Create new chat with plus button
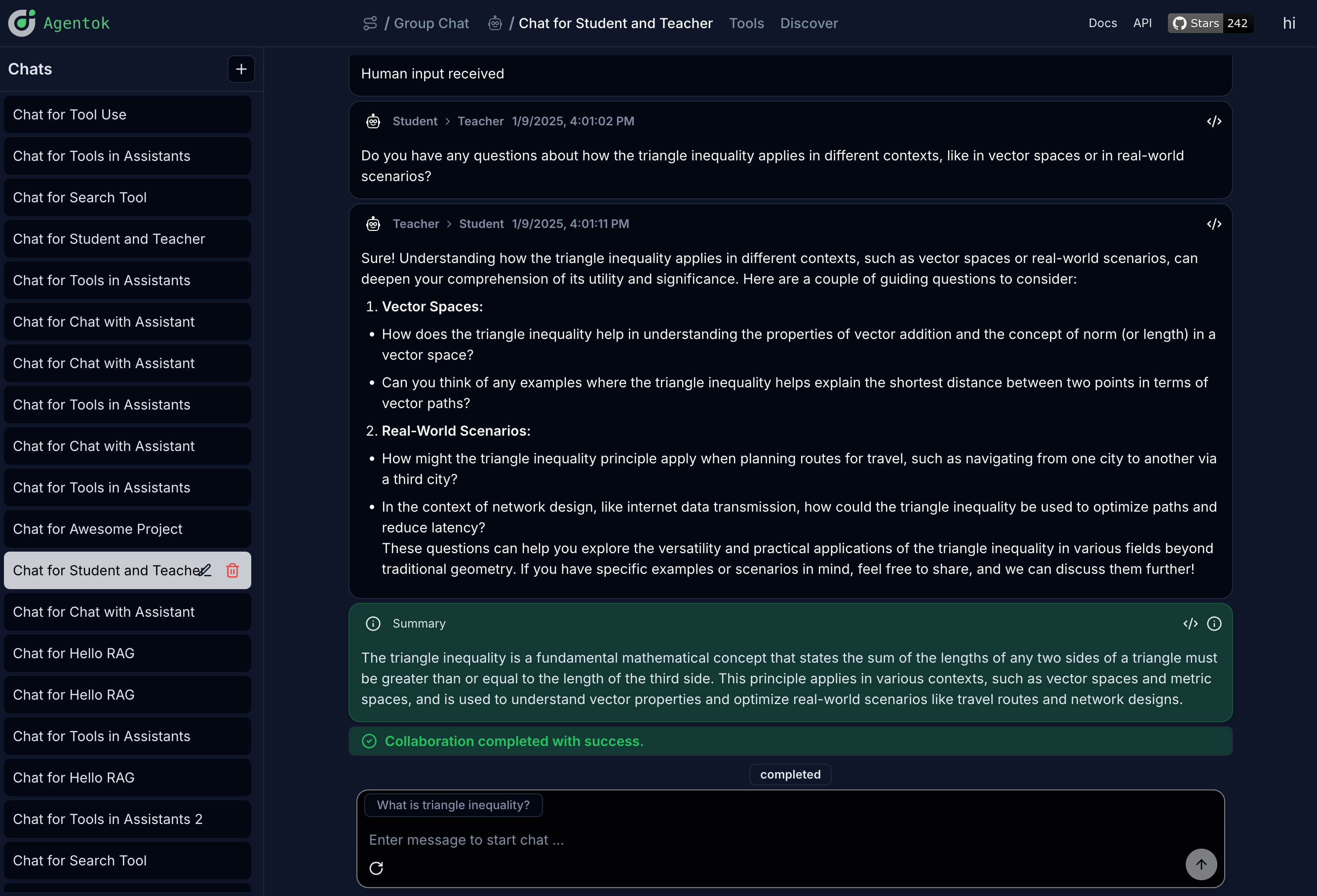The width and height of the screenshot is (1317, 896). click(x=241, y=69)
